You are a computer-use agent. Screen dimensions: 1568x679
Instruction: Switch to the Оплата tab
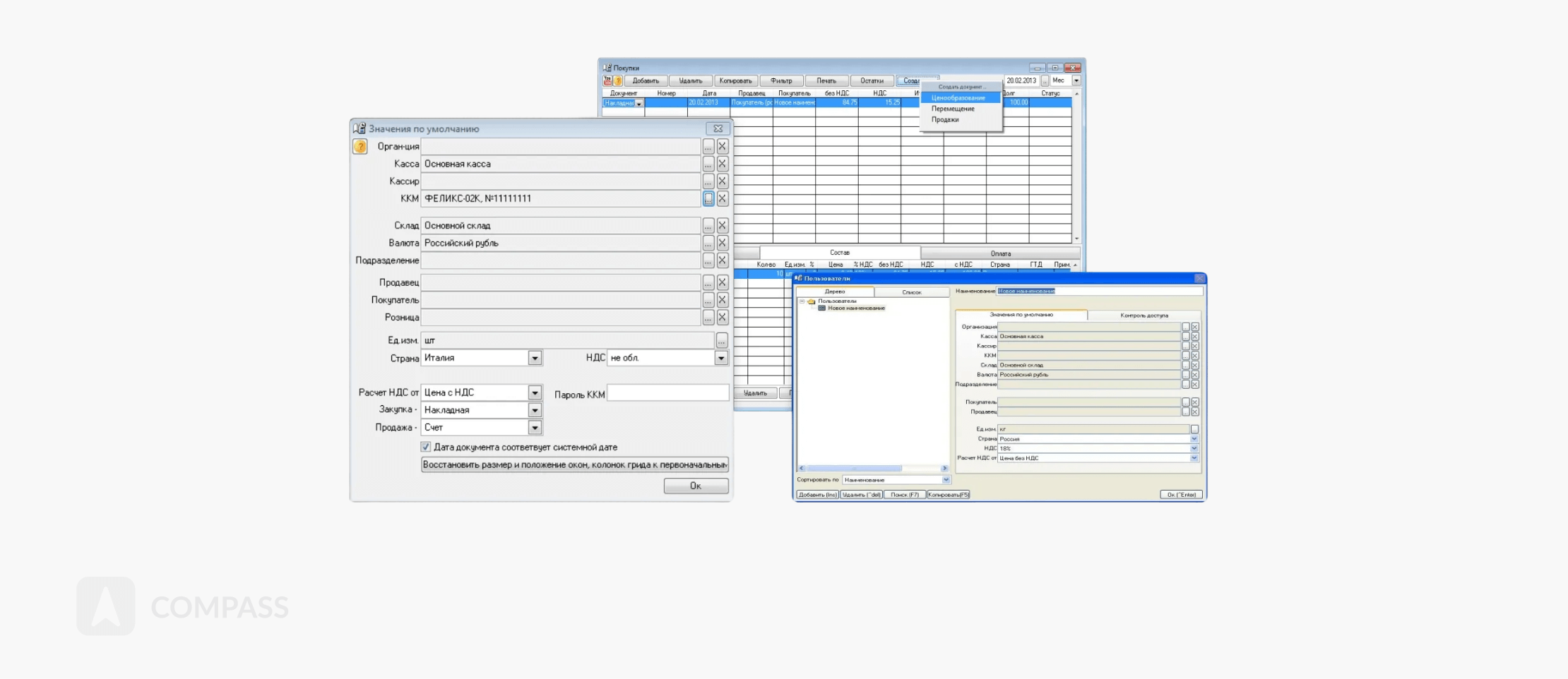click(x=1000, y=253)
